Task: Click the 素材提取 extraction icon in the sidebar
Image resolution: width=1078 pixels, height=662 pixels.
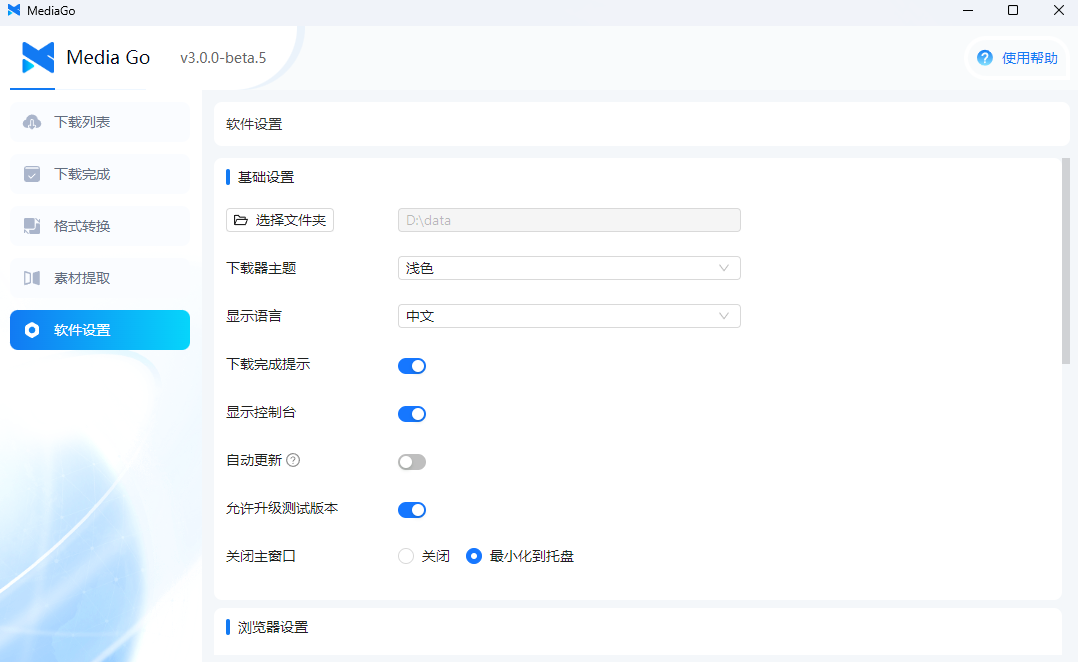Action: point(34,277)
